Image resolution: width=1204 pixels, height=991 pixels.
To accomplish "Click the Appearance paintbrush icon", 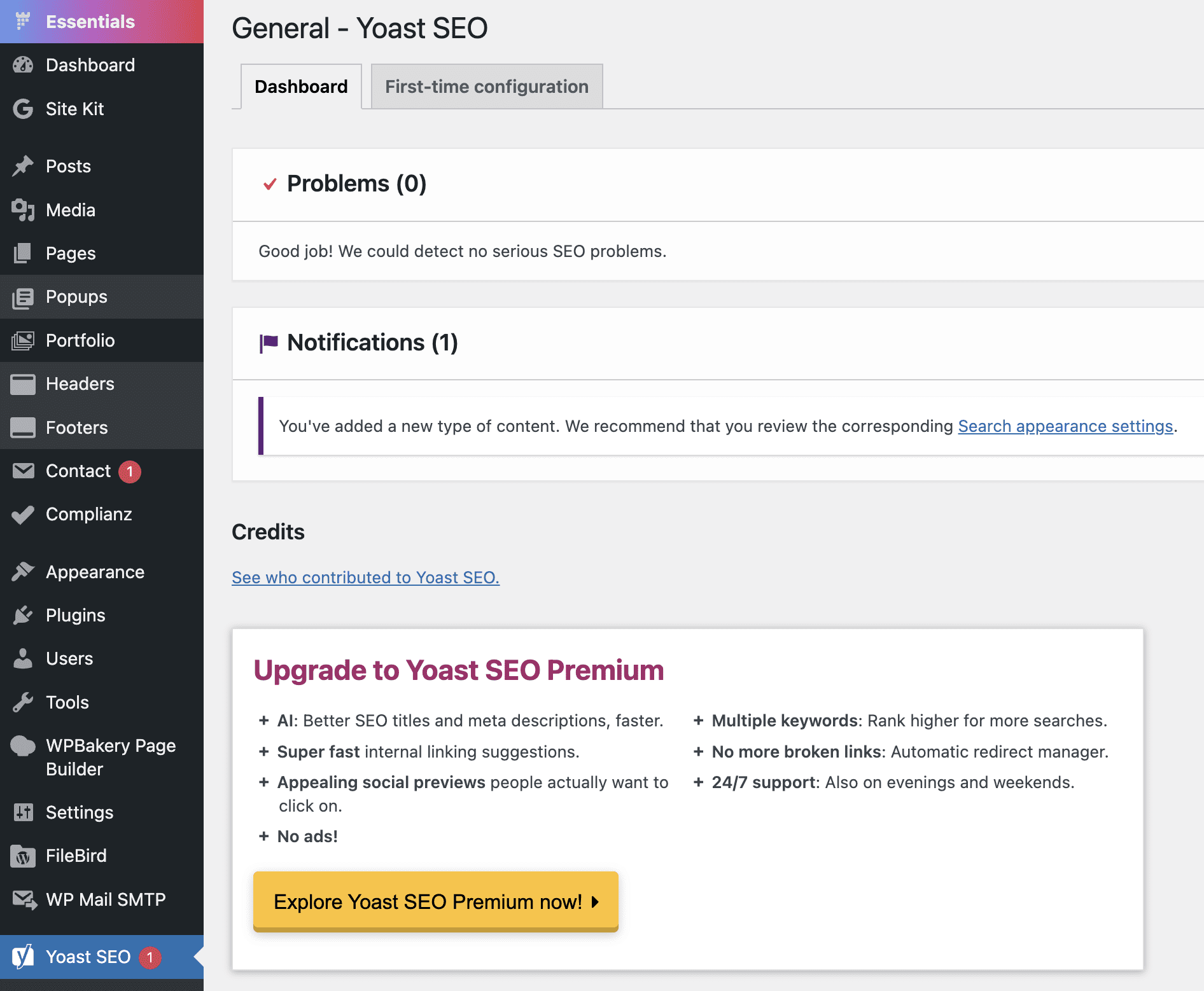I will [x=23, y=572].
